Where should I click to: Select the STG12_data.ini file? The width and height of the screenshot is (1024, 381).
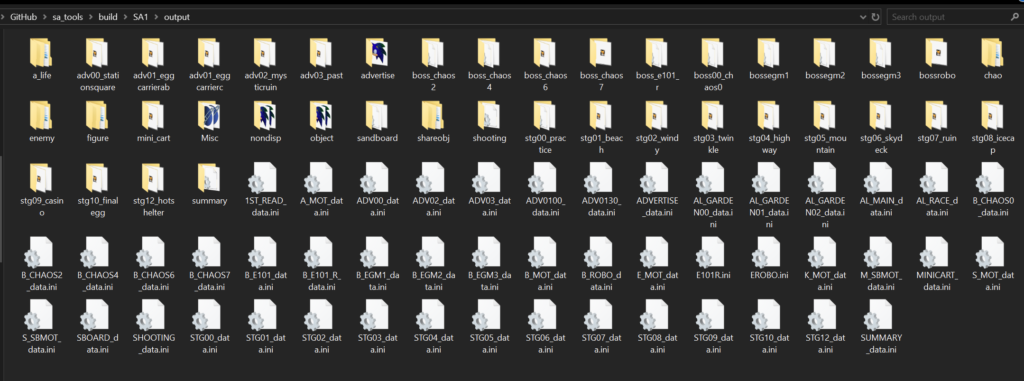(x=825, y=327)
